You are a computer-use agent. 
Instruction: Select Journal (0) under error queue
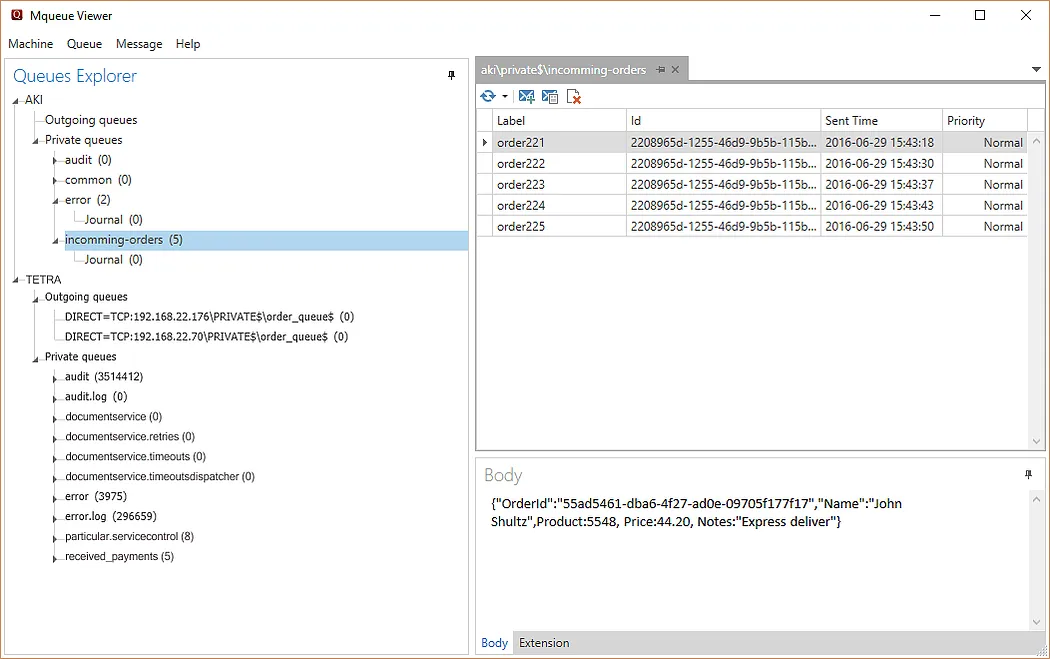pos(114,220)
